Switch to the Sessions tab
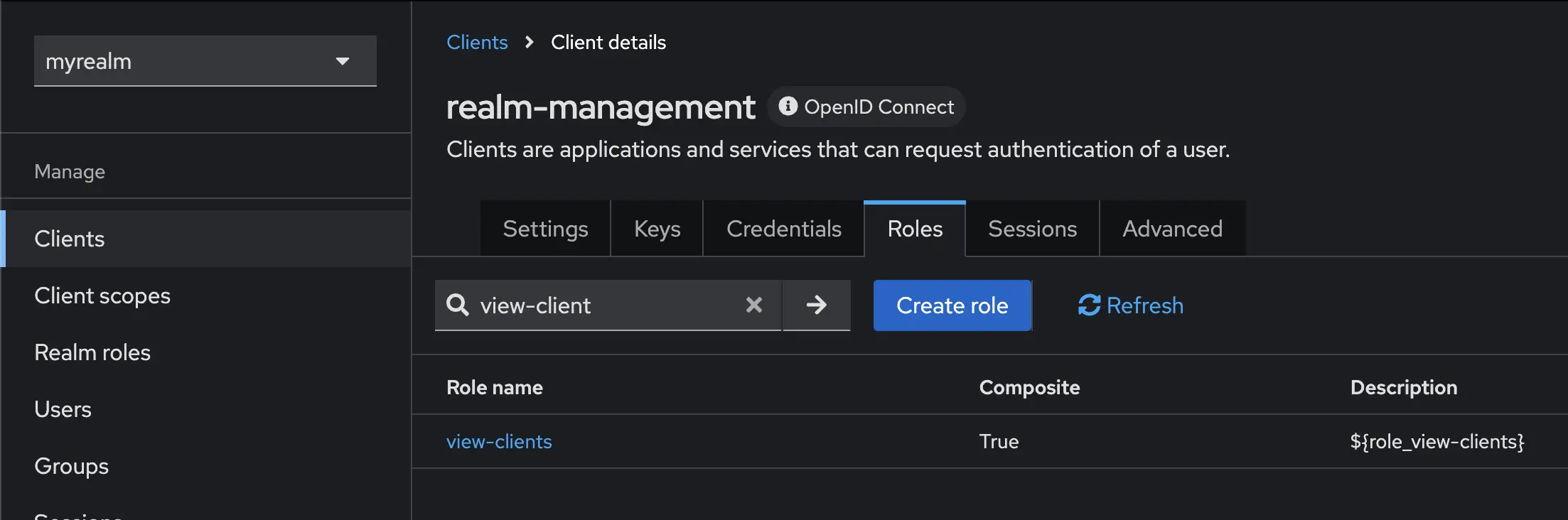The image size is (1568, 520). point(1033,229)
